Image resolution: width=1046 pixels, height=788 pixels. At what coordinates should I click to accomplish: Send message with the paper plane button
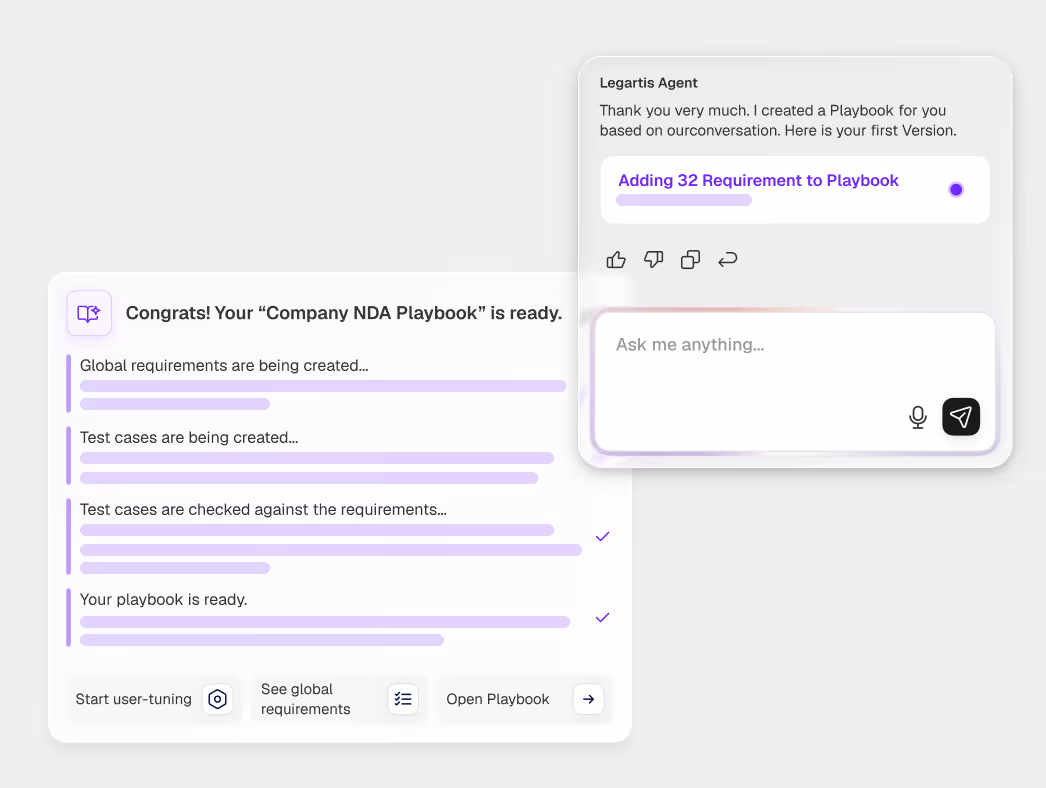961,417
